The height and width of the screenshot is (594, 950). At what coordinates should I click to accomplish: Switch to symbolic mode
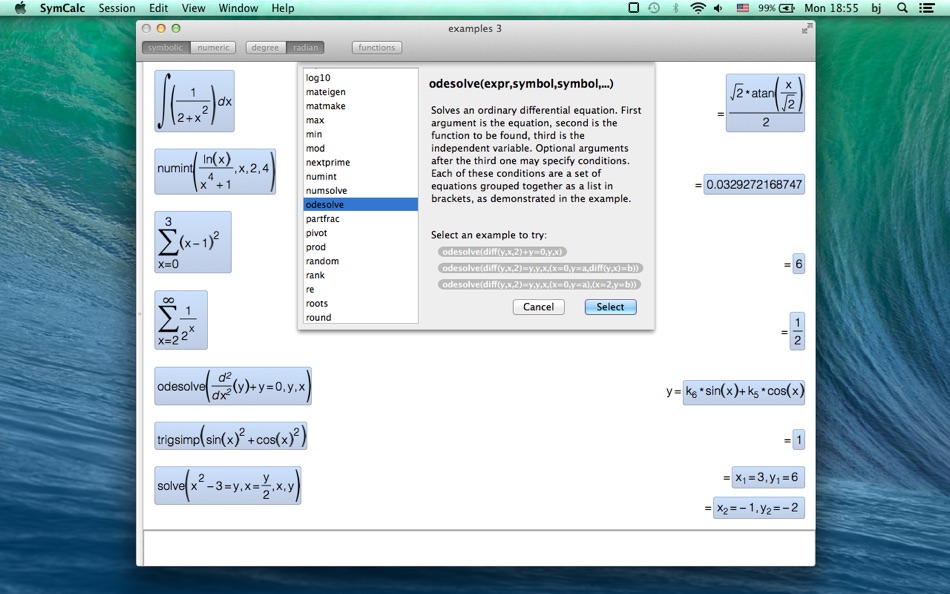tap(165, 47)
